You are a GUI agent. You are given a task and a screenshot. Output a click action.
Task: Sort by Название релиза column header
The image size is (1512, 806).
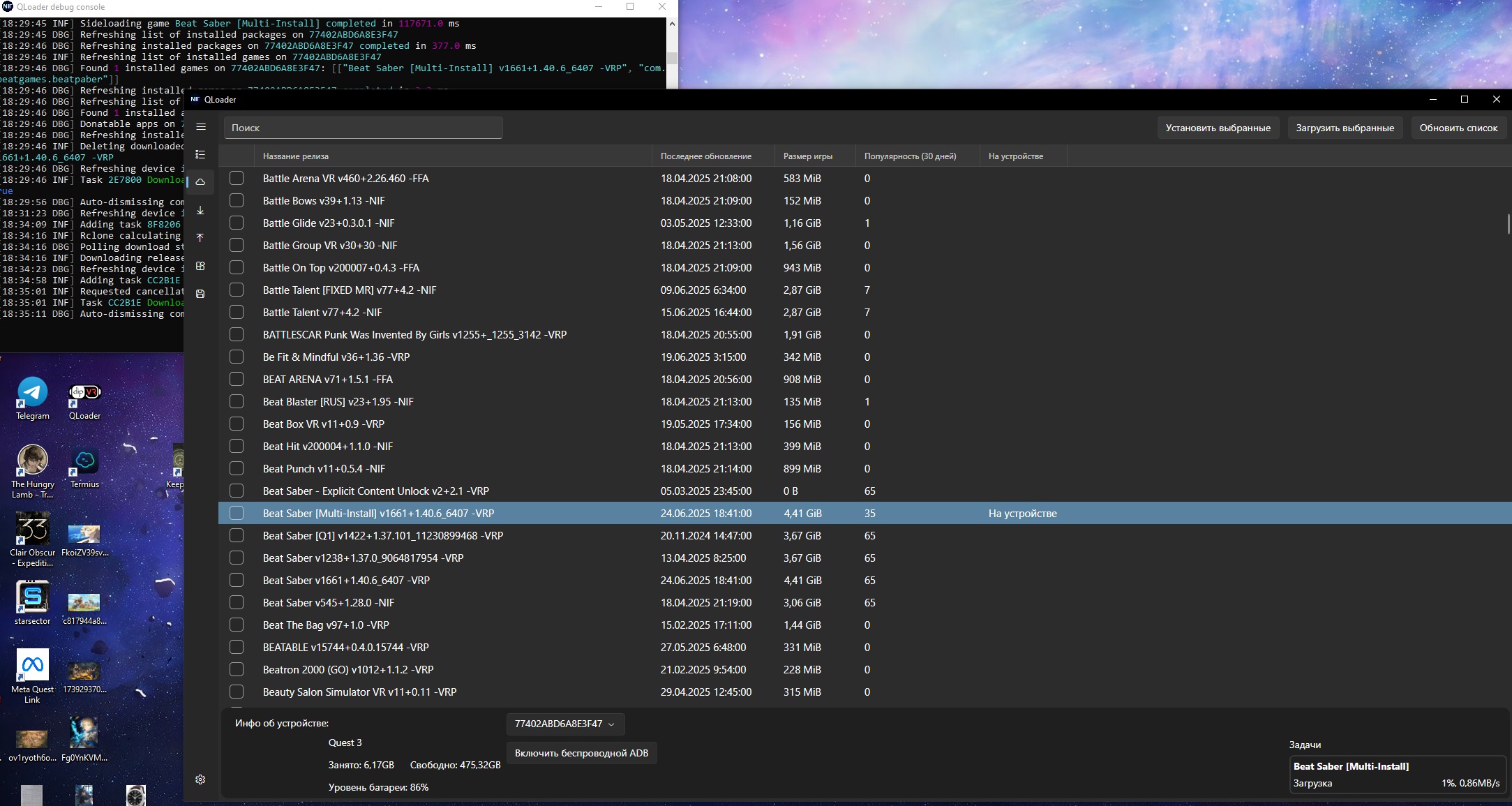296,156
